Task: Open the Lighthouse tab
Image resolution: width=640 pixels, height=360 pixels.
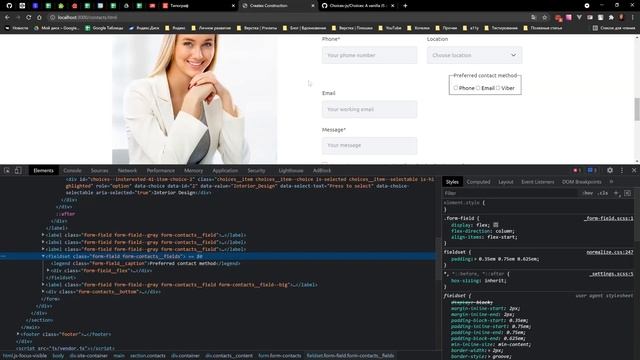Action: 291,171
